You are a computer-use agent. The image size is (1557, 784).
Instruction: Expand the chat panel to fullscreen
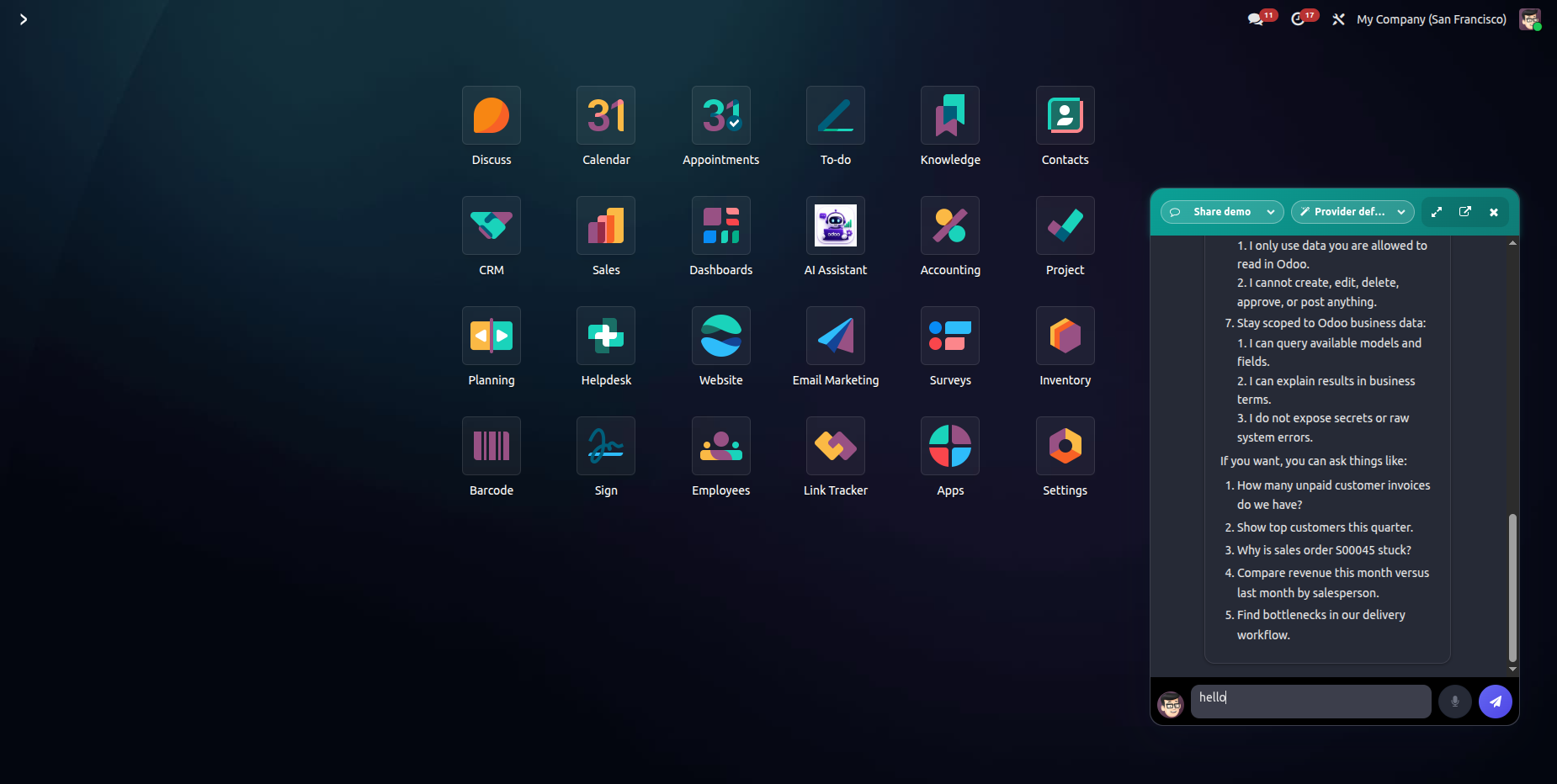[1437, 212]
